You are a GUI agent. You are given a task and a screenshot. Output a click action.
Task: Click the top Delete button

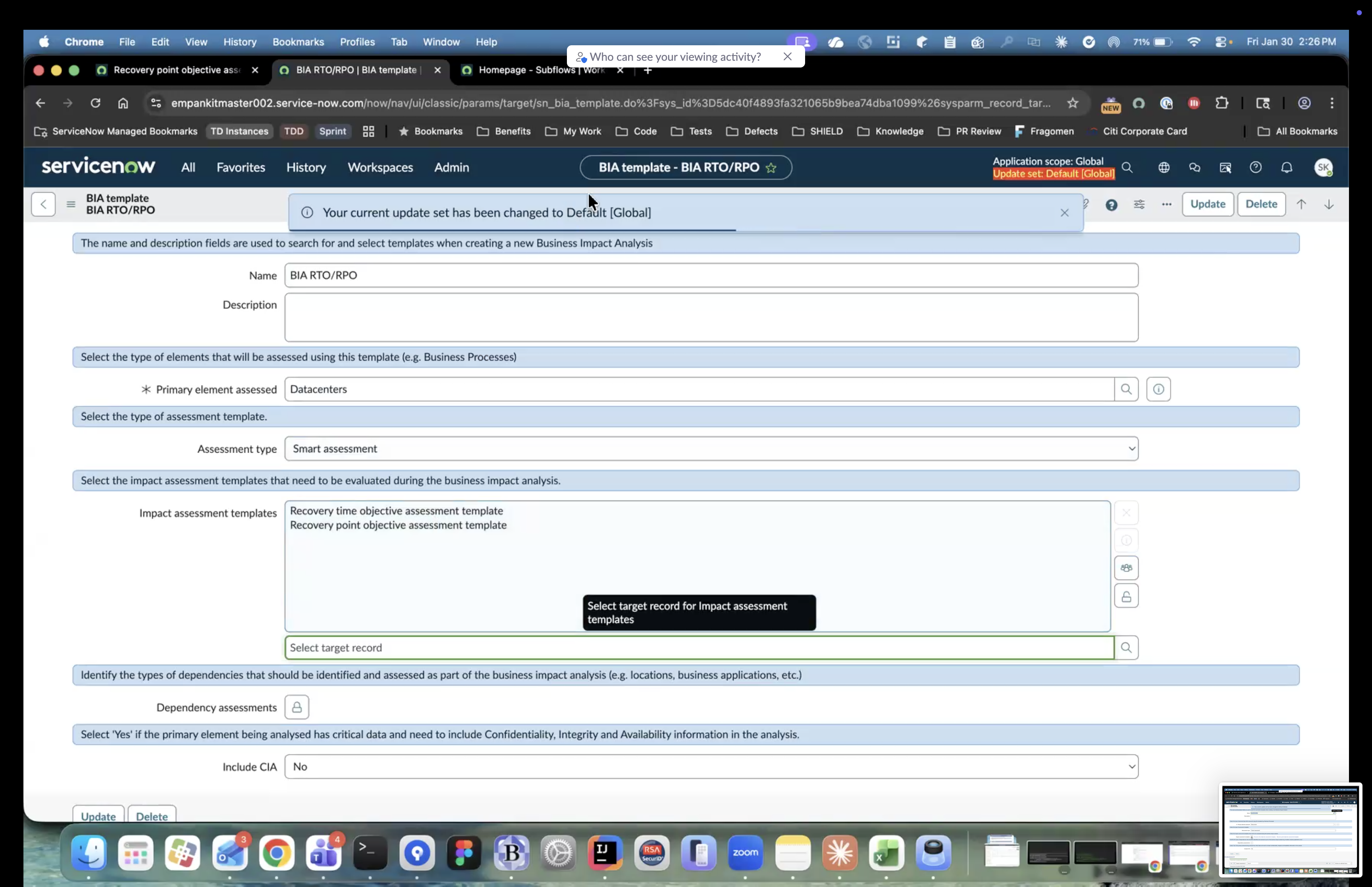click(x=1261, y=204)
